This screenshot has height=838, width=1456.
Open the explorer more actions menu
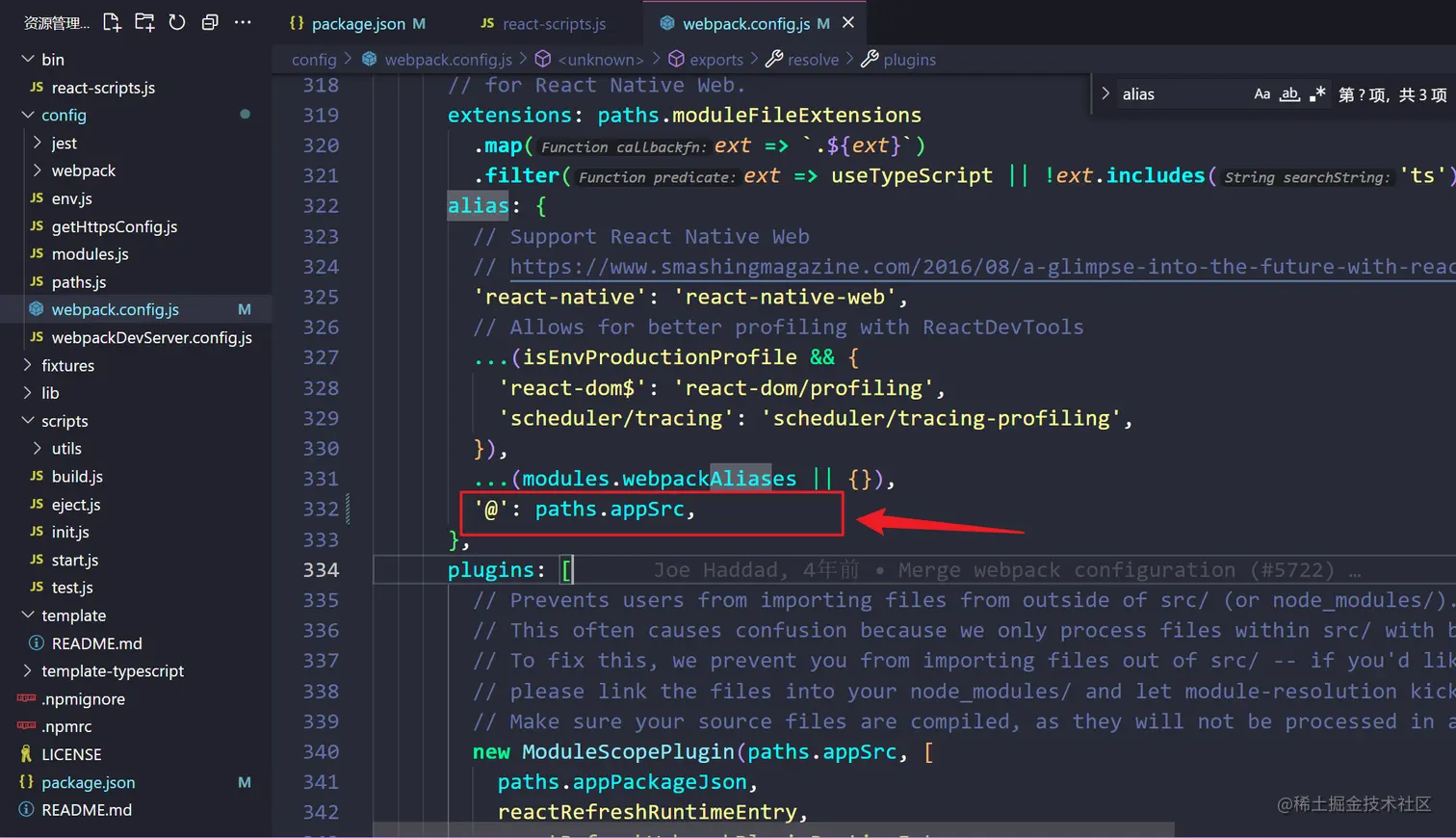click(243, 22)
